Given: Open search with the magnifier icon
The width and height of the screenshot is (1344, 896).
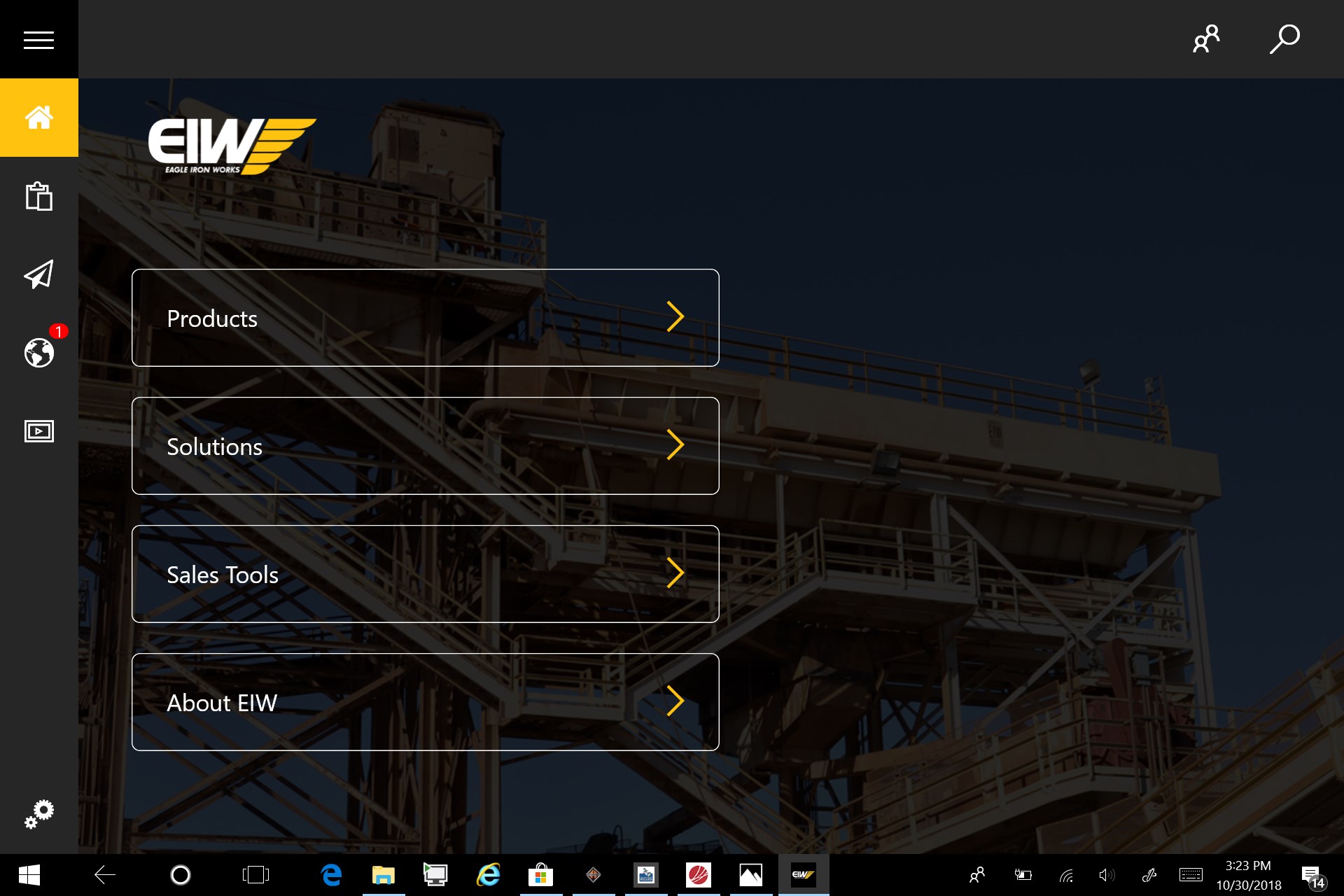Looking at the screenshot, I should point(1284,39).
